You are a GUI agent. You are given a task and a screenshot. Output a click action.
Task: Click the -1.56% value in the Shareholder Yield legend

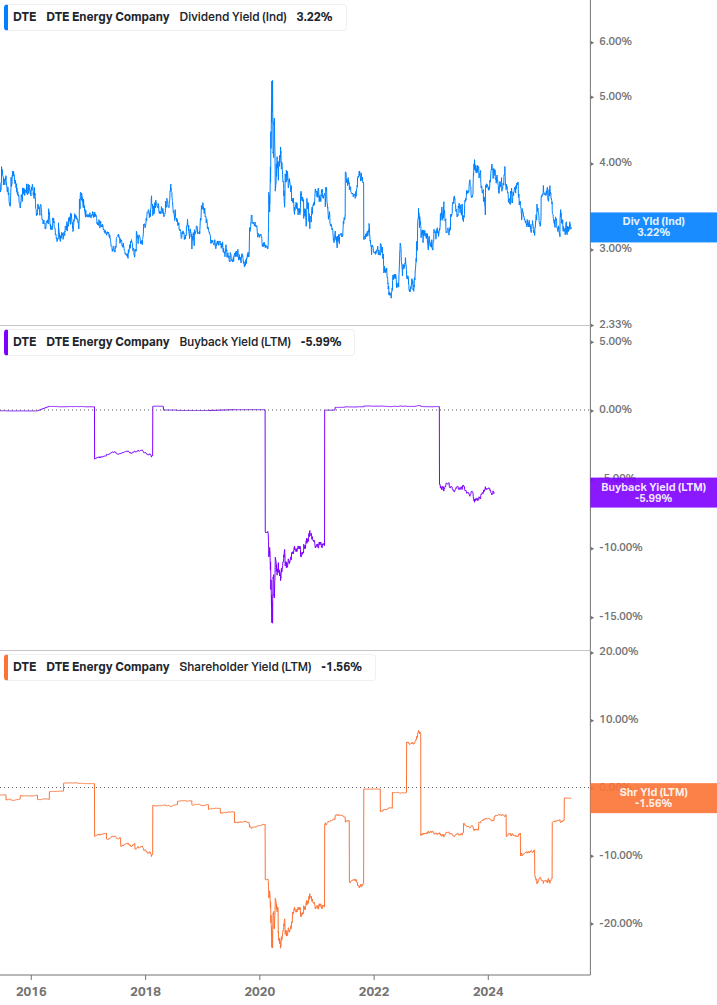click(x=342, y=667)
